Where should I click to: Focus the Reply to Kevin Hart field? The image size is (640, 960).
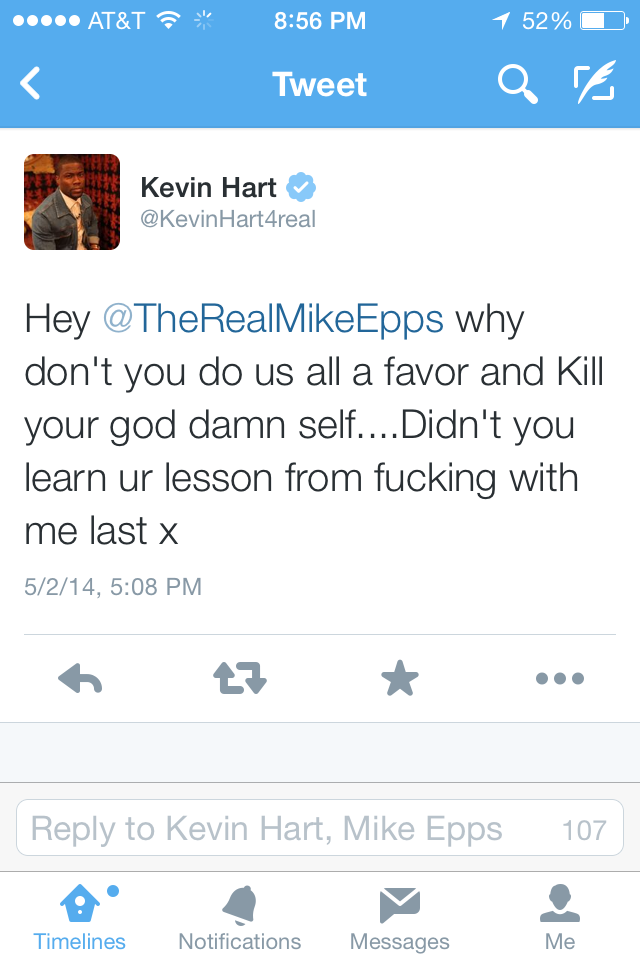tap(320, 828)
